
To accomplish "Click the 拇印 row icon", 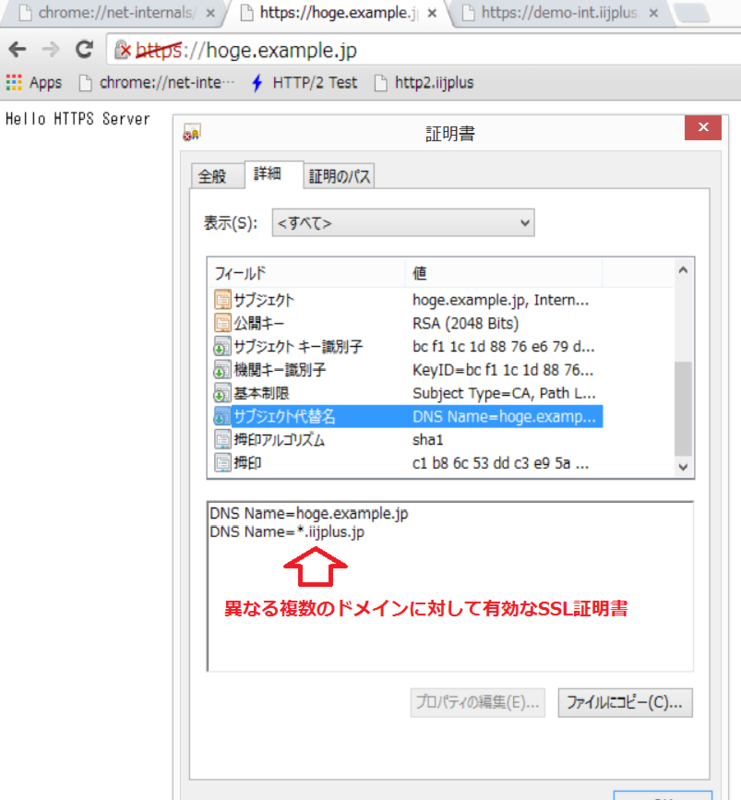I will 223,463.
